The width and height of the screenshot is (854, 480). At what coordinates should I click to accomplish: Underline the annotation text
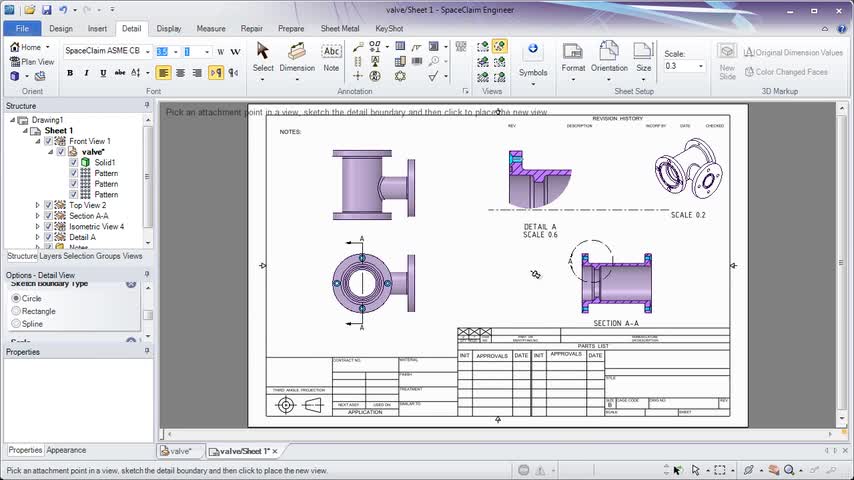(x=103, y=73)
